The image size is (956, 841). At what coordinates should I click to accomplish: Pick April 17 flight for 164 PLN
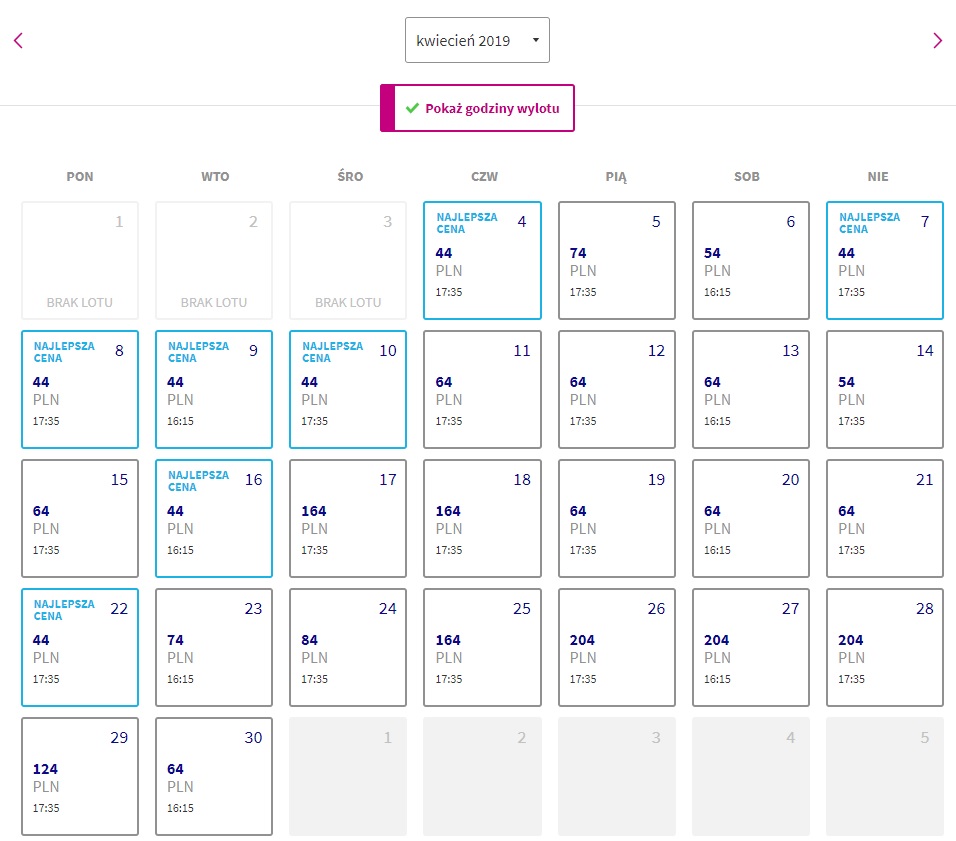(x=348, y=518)
